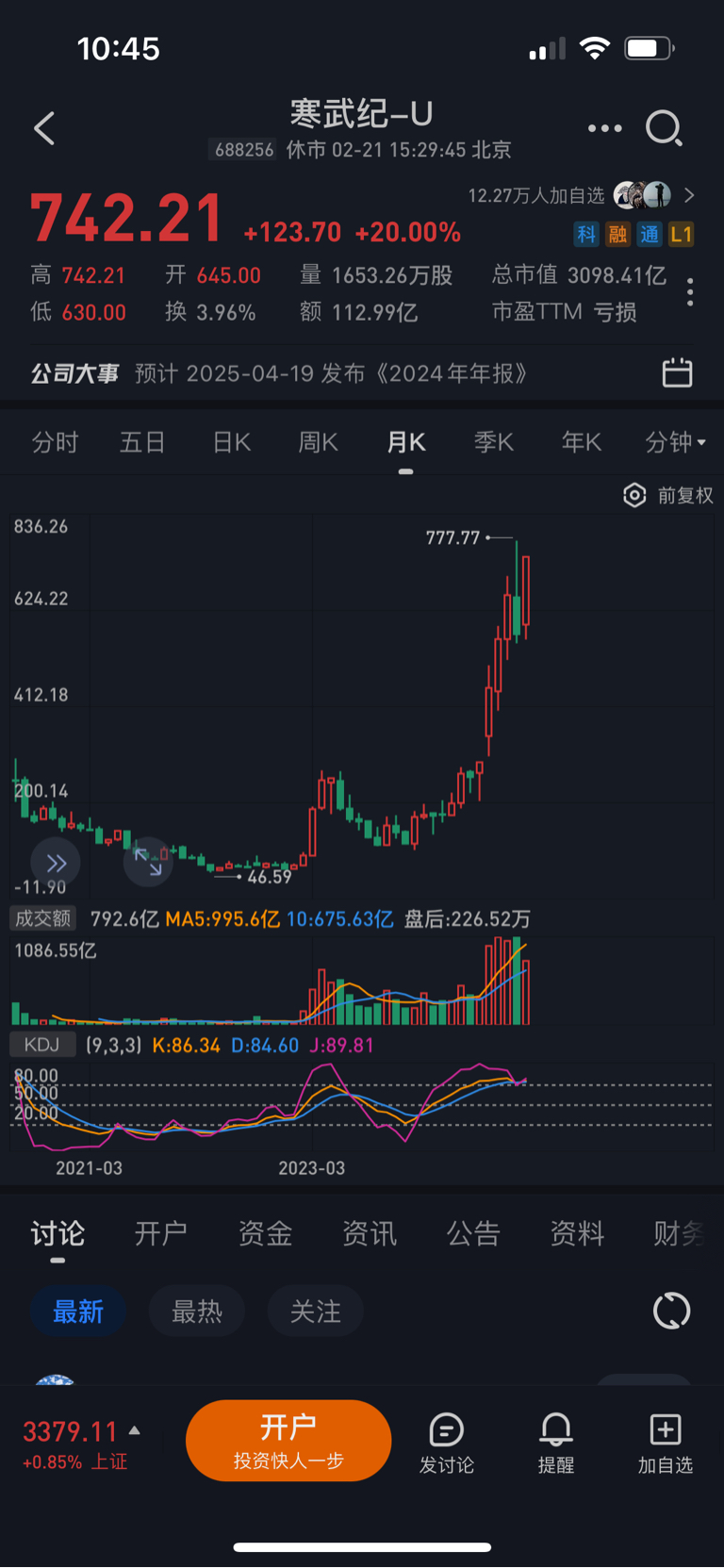
Task: Tap the 融 badge
Action: (x=617, y=234)
